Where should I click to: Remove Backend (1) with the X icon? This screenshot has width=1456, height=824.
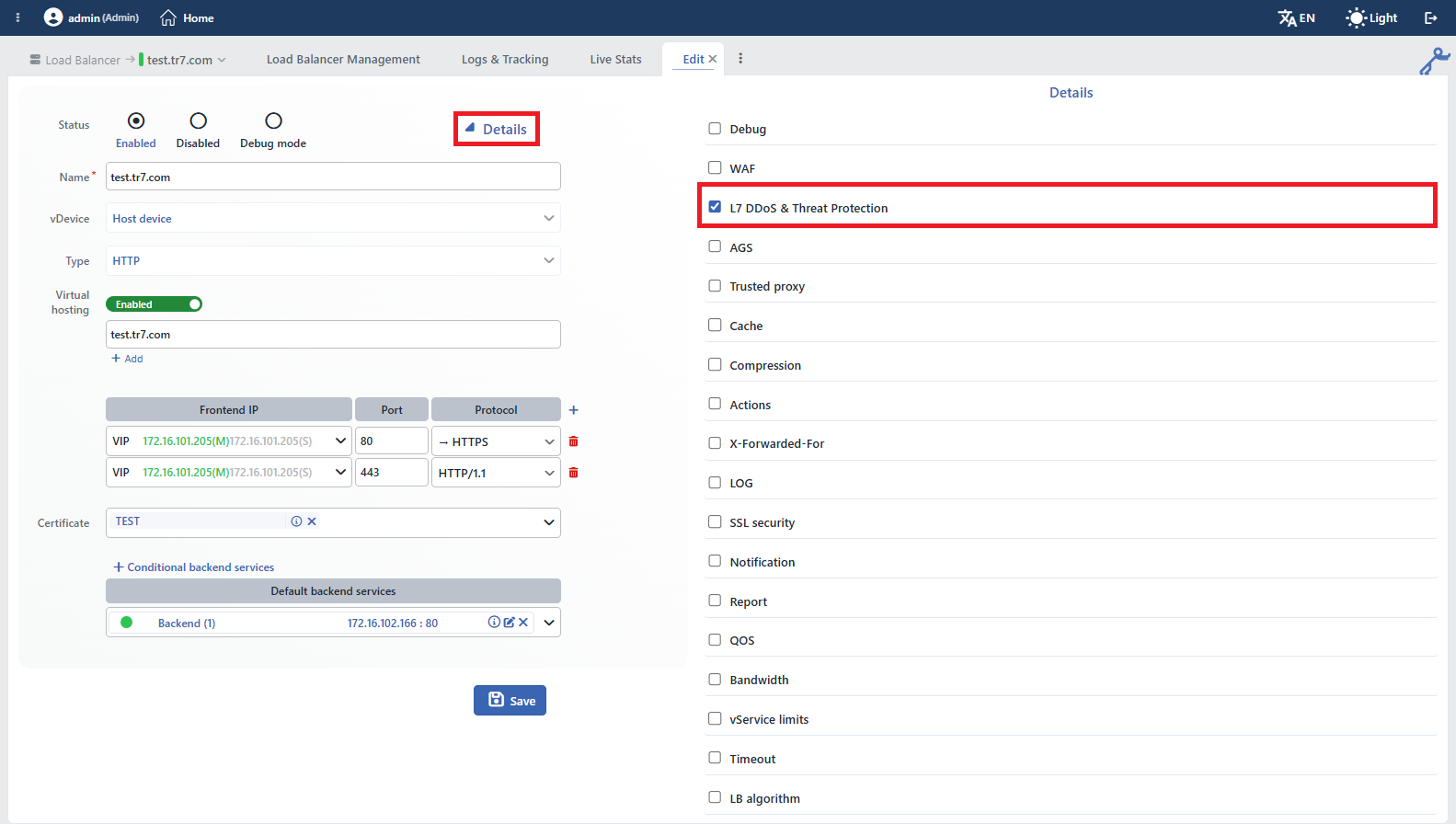(523, 623)
